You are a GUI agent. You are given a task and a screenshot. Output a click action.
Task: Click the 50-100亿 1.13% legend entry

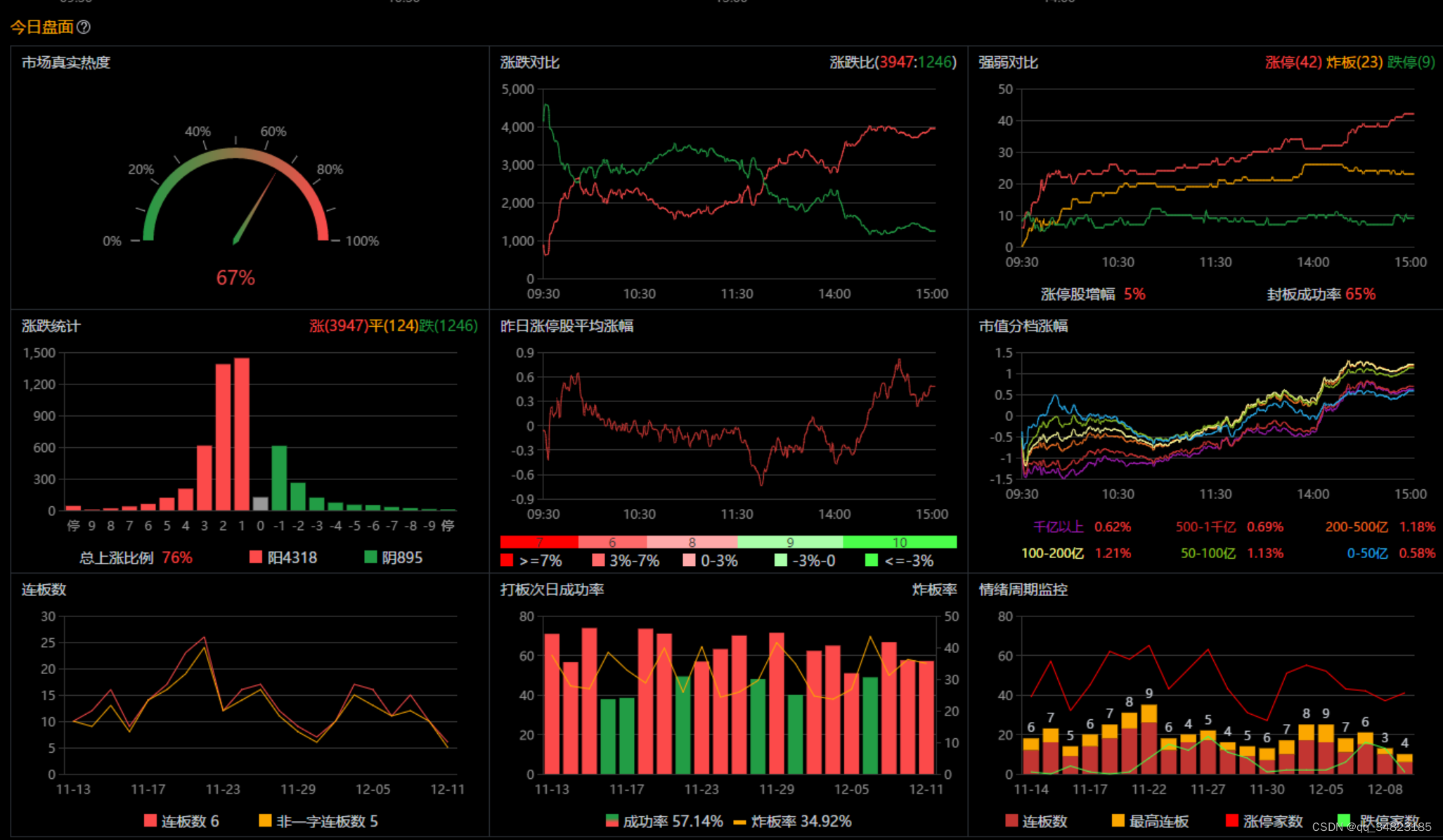tap(1232, 553)
